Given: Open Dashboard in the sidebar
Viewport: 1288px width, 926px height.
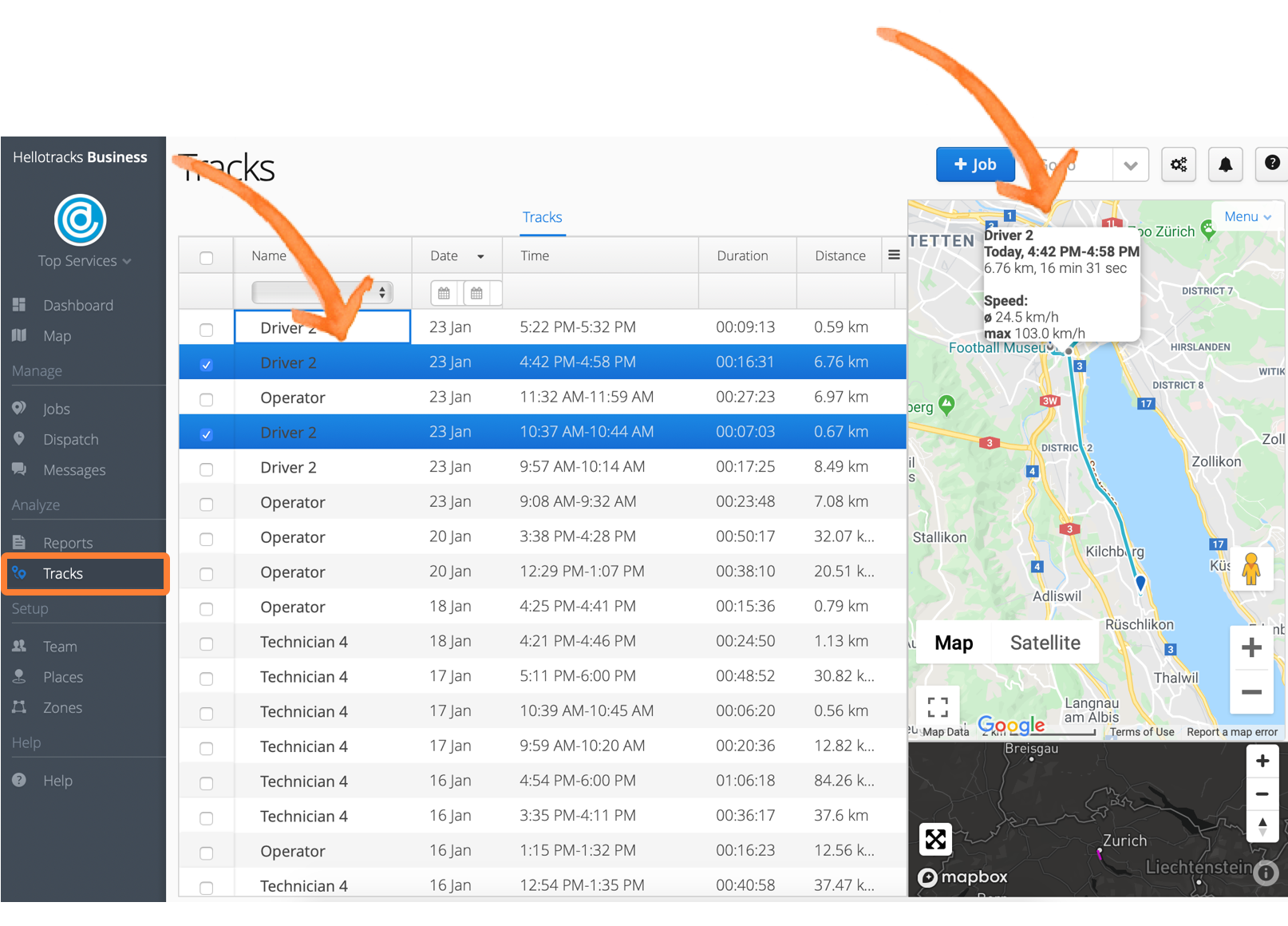Looking at the screenshot, I should pyautogui.click(x=78, y=305).
